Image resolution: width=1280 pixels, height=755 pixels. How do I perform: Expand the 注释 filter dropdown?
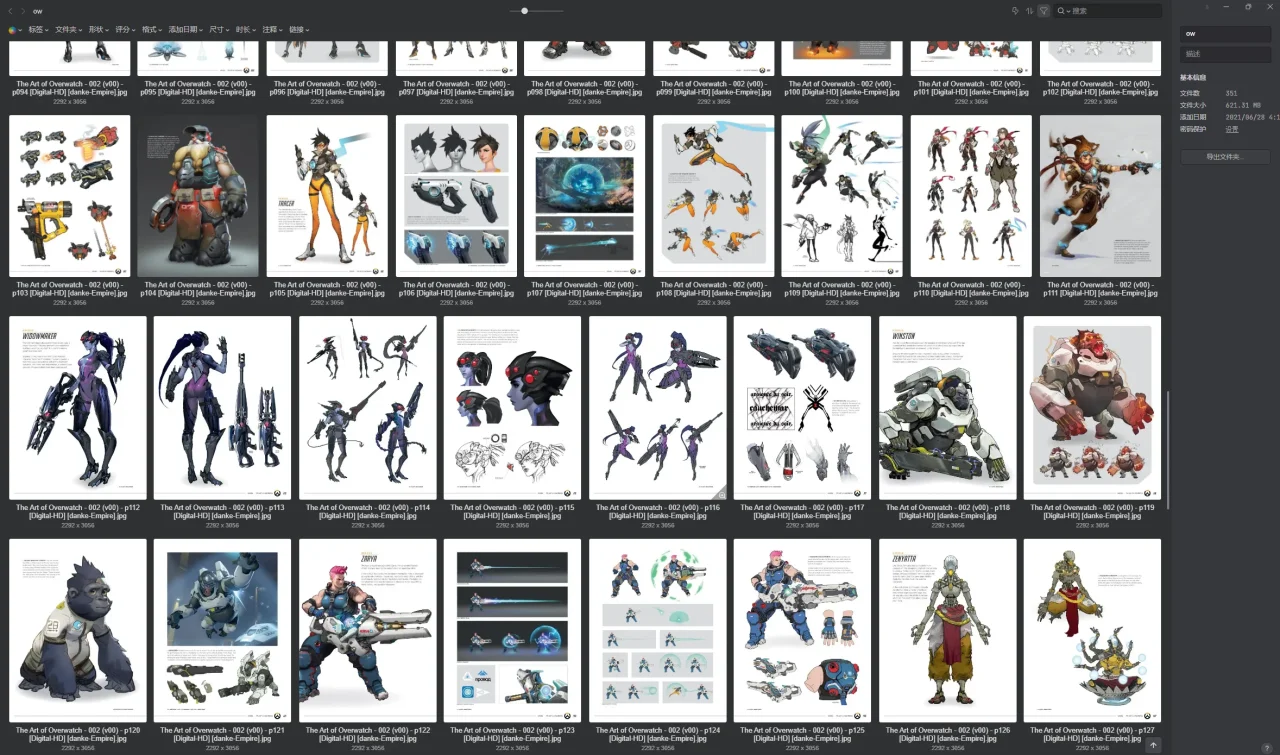pos(273,30)
